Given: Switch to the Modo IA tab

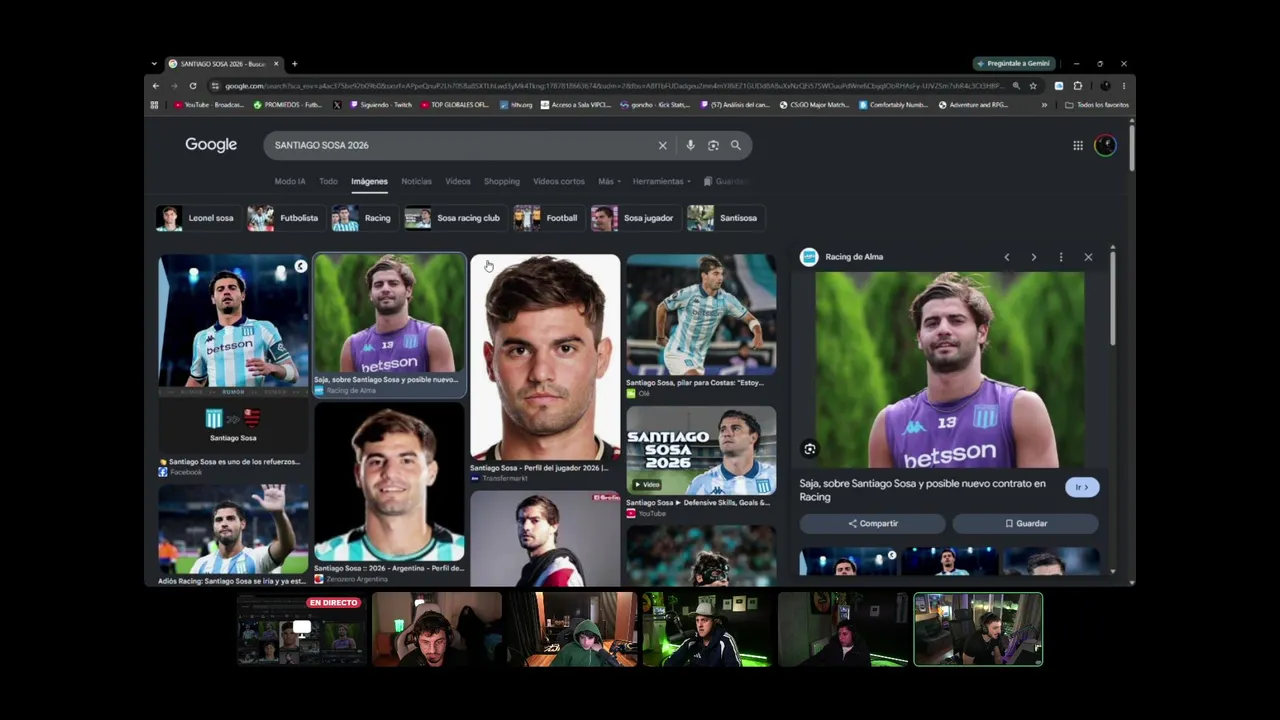Looking at the screenshot, I should (x=290, y=181).
